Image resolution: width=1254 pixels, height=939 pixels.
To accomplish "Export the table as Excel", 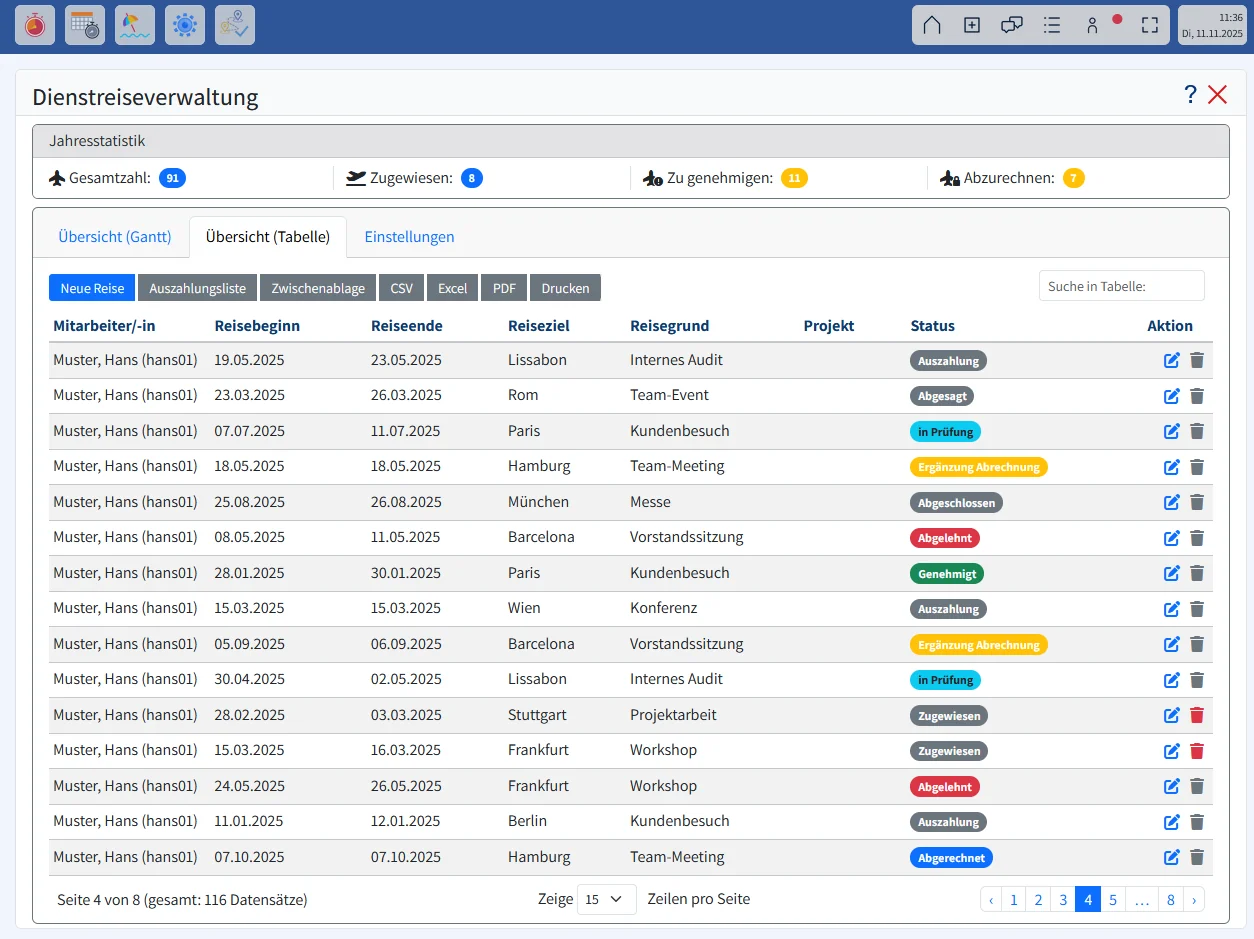I will 452,288.
